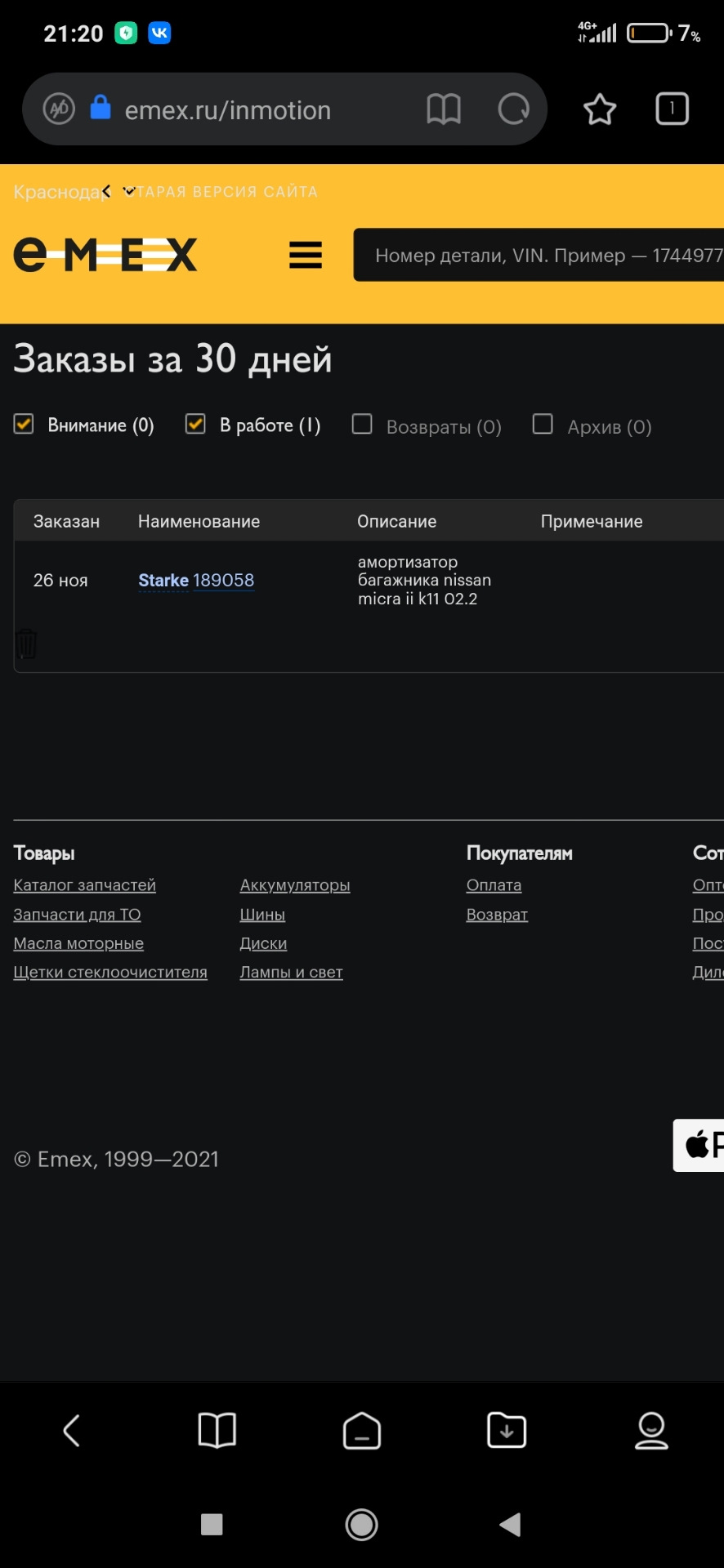Go to browser home icon in bottom bar
Viewport: 724px width, 1568px height.
[x=362, y=1430]
